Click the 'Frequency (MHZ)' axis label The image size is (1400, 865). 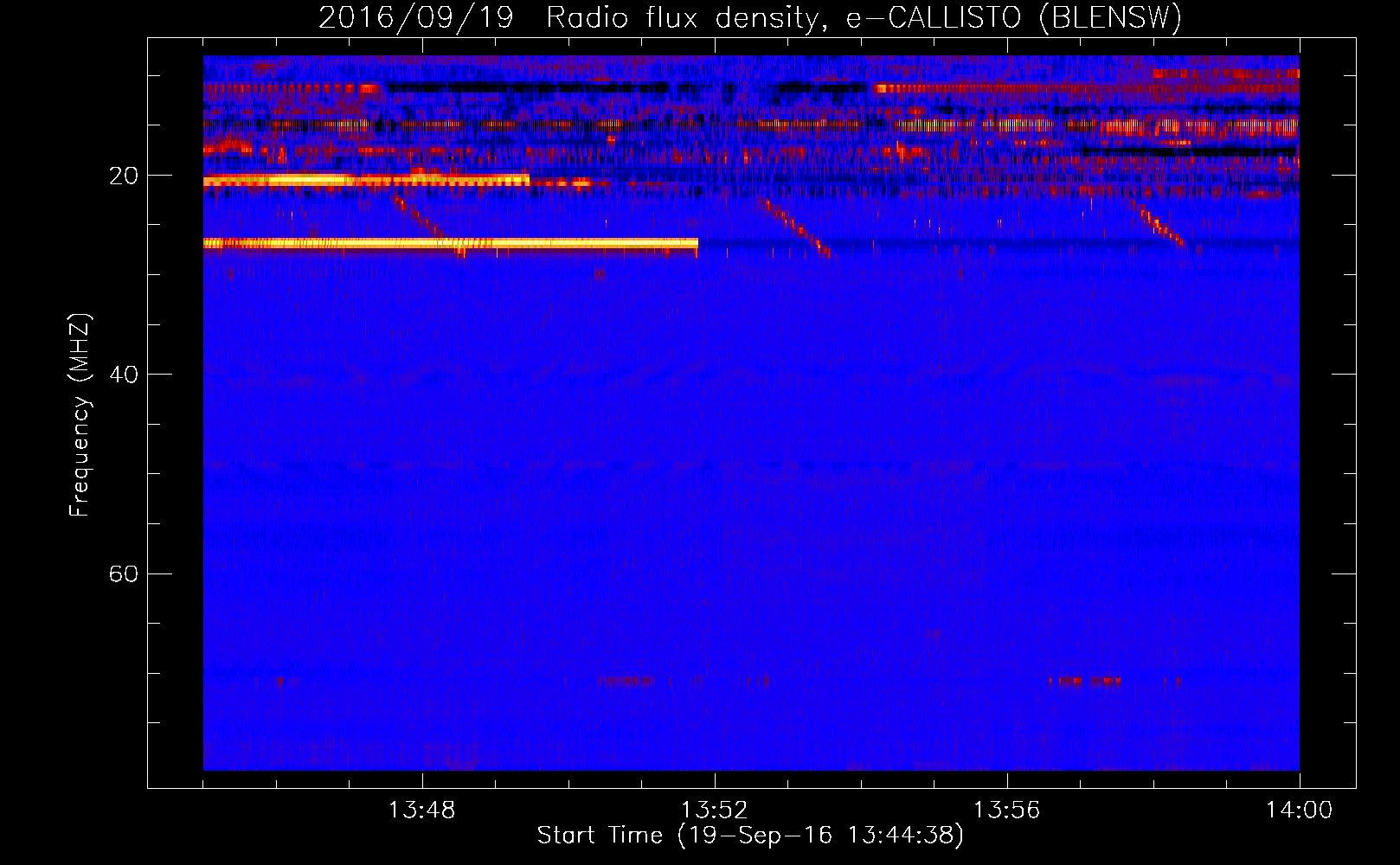(x=80, y=415)
